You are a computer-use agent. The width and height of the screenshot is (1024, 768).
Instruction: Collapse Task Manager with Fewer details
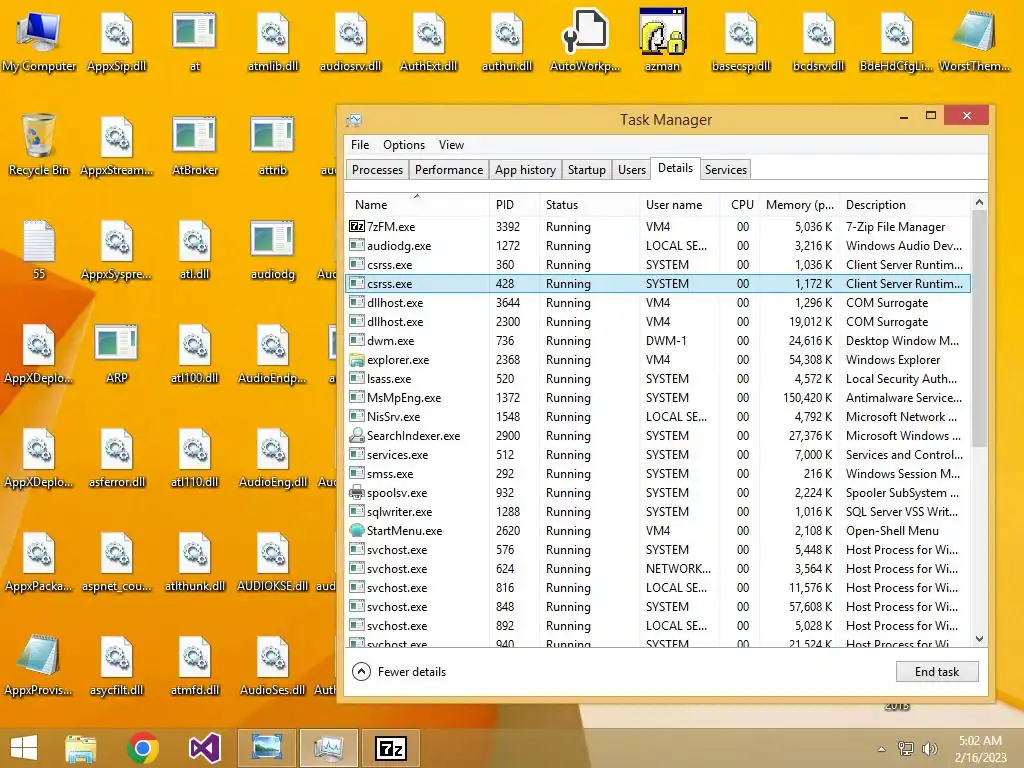coord(399,671)
